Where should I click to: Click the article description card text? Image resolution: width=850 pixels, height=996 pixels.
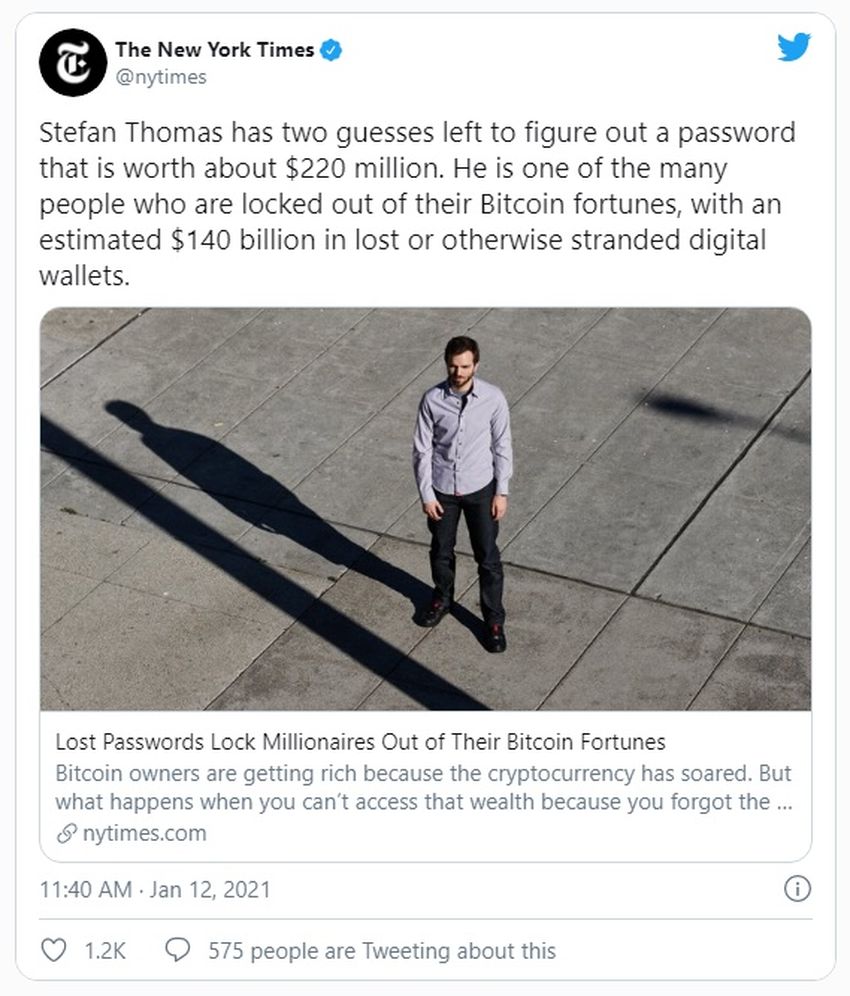pyautogui.click(x=424, y=788)
